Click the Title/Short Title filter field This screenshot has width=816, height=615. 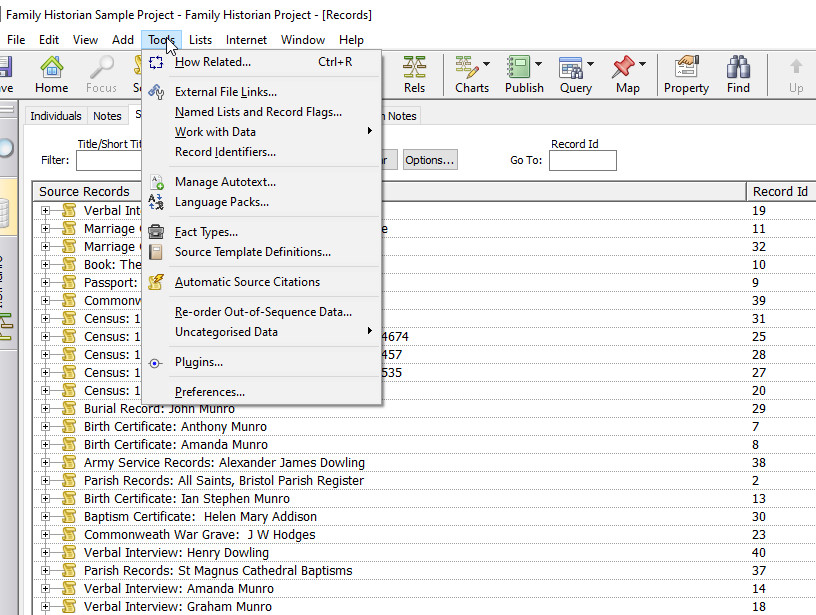pos(109,160)
